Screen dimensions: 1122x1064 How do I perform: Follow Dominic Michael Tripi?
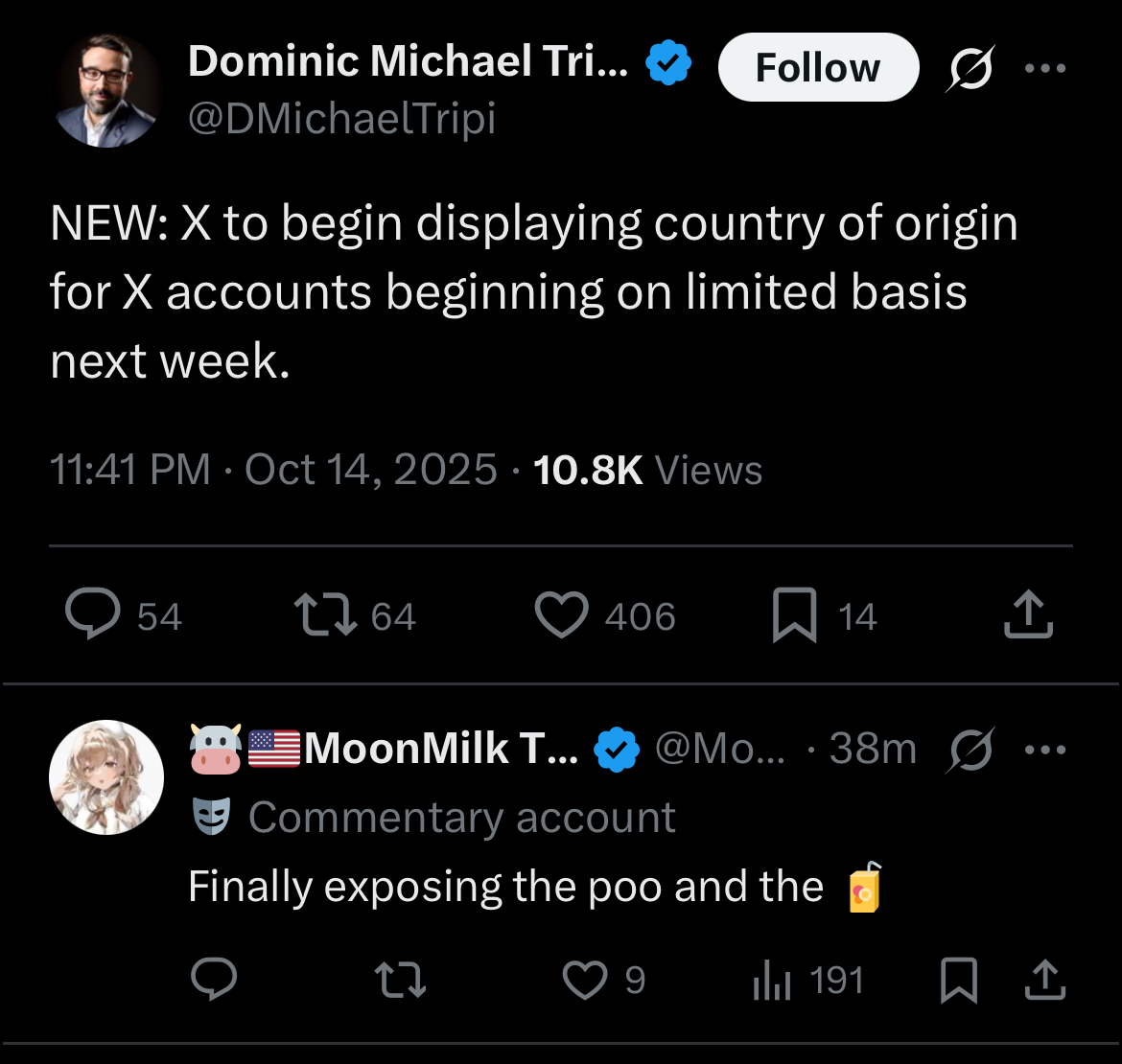817,68
